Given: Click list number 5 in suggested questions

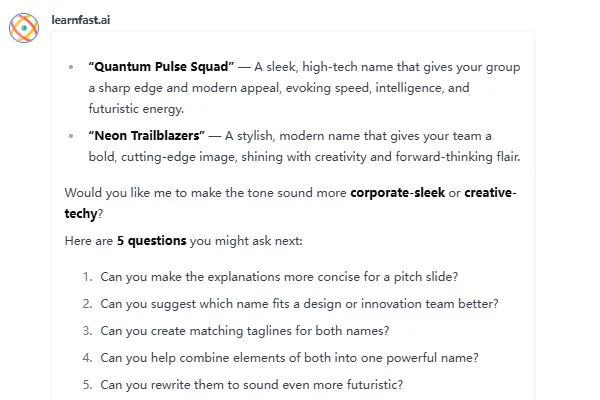Looking at the screenshot, I should (x=87, y=385).
